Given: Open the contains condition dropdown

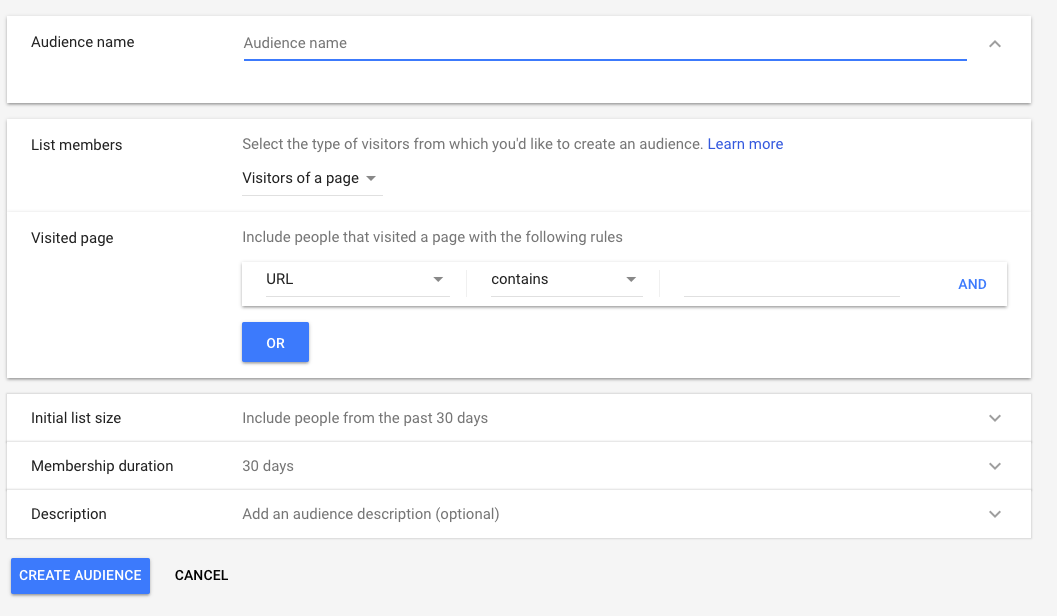Looking at the screenshot, I should (x=564, y=280).
